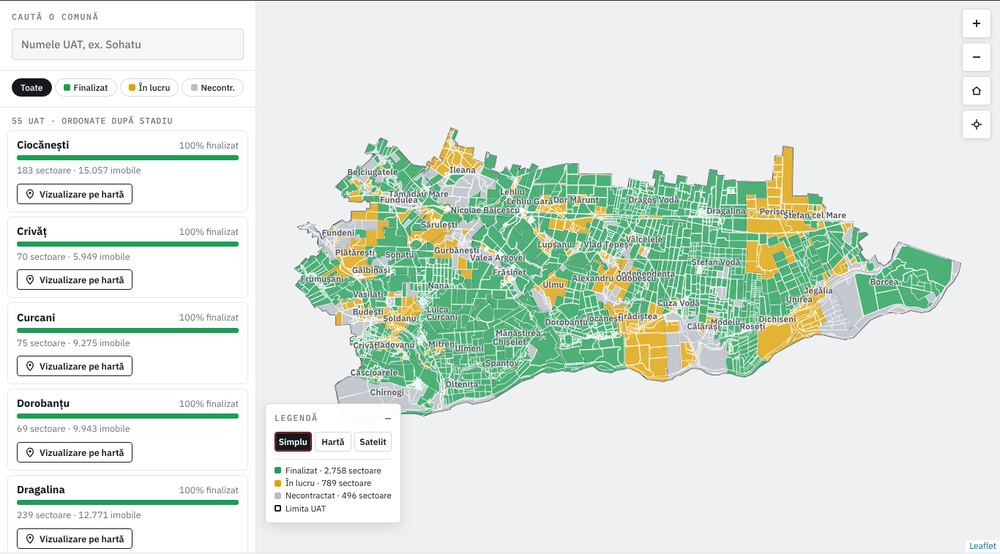The image size is (1000, 554).
Task: Click the grey Necontractat legend swatch
Action: tap(277, 495)
